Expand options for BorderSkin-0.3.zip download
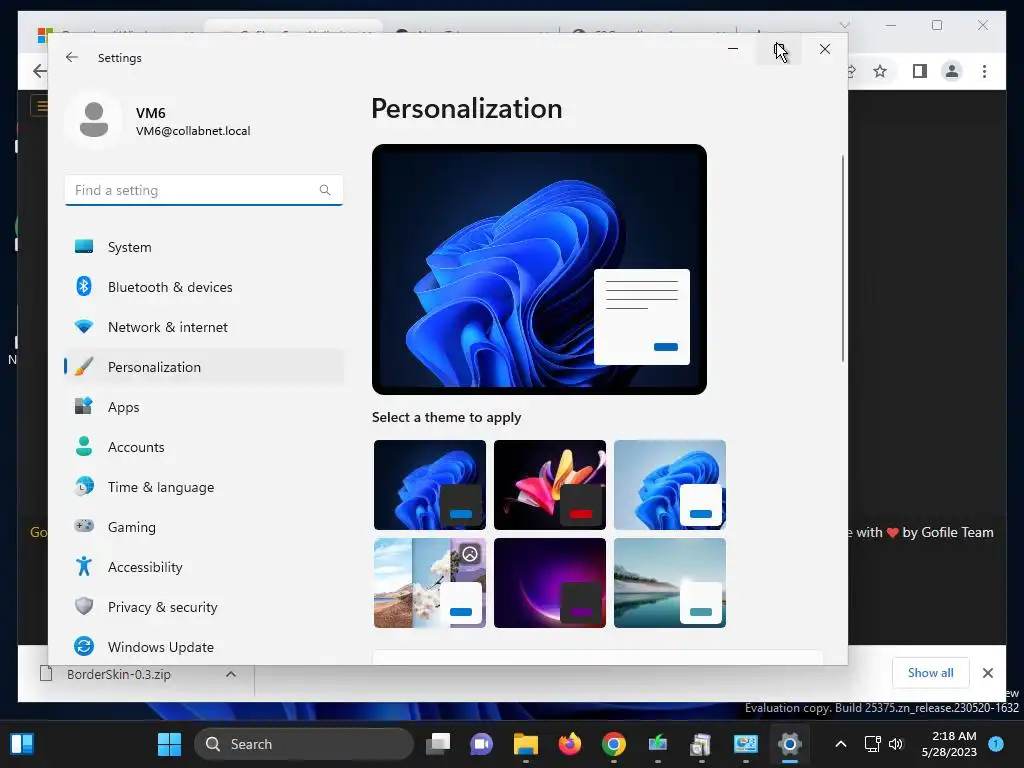Image resolution: width=1024 pixels, height=768 pixels. click(231, 674)
